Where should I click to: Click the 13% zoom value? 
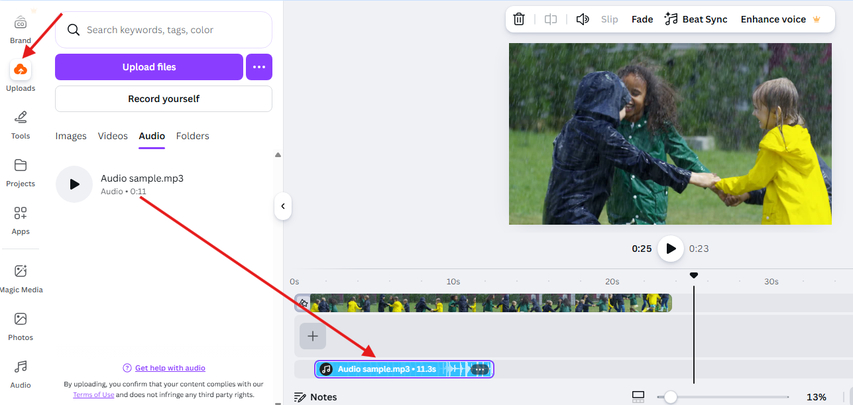click(x=816, y=397)
